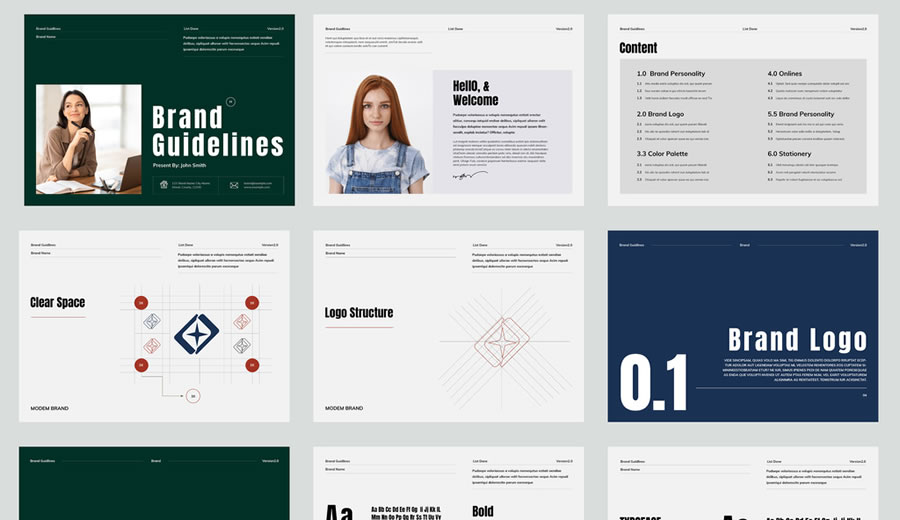Click the 'Brand Guidelines' cover title
The height and width of the screenshot is (520, 900).
click(218, 131)
